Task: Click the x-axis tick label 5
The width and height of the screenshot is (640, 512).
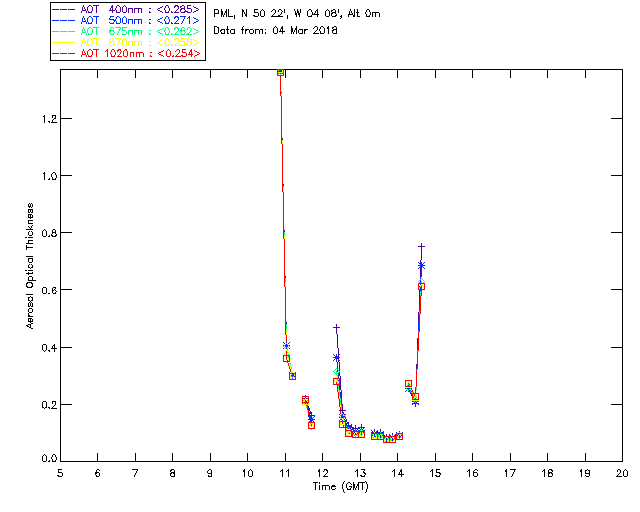Action: tap(60, 473)
